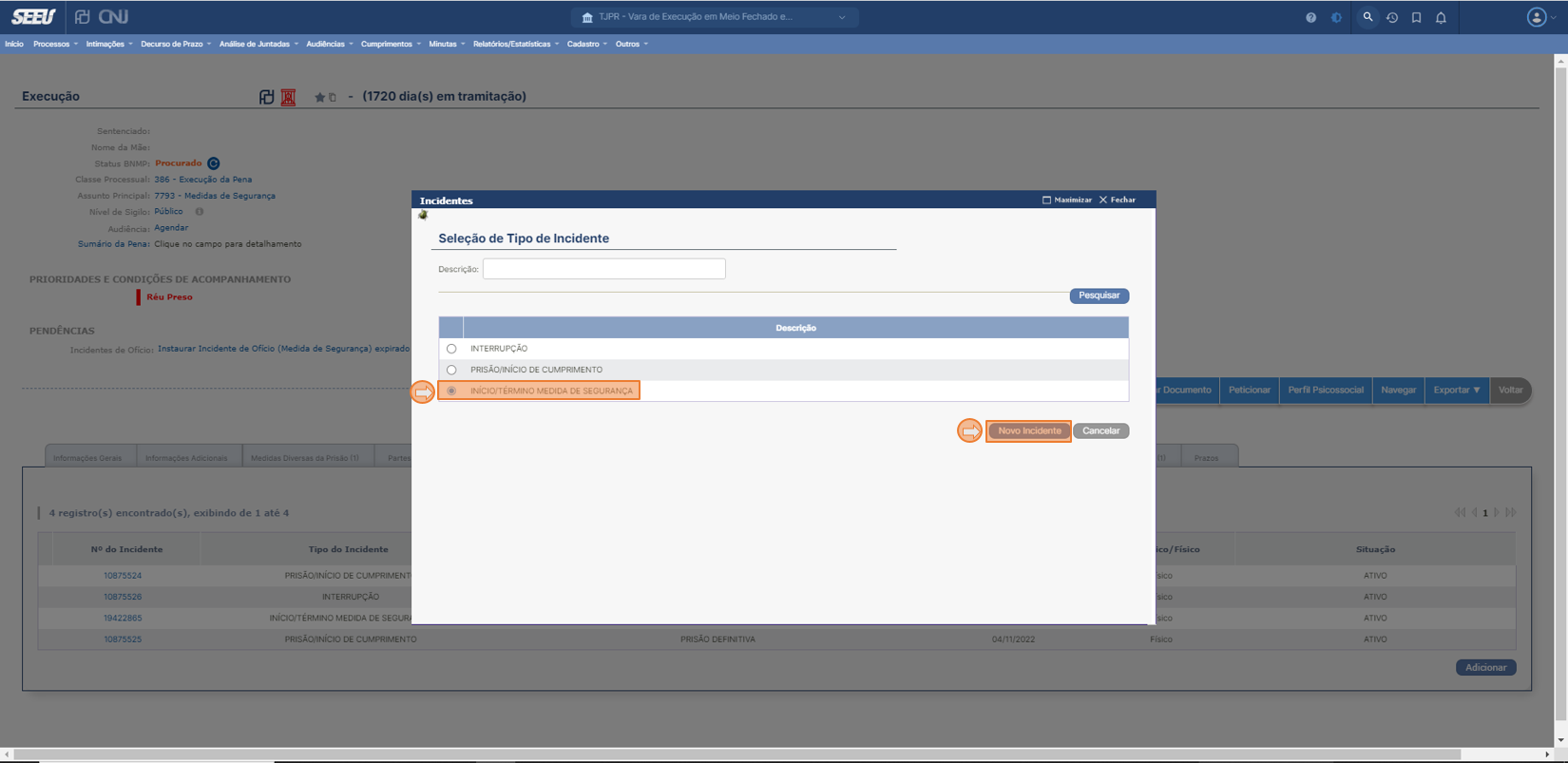Open incident link 10875524
This screenshot has width=1568, height=763.
click(x=123, y=576)
